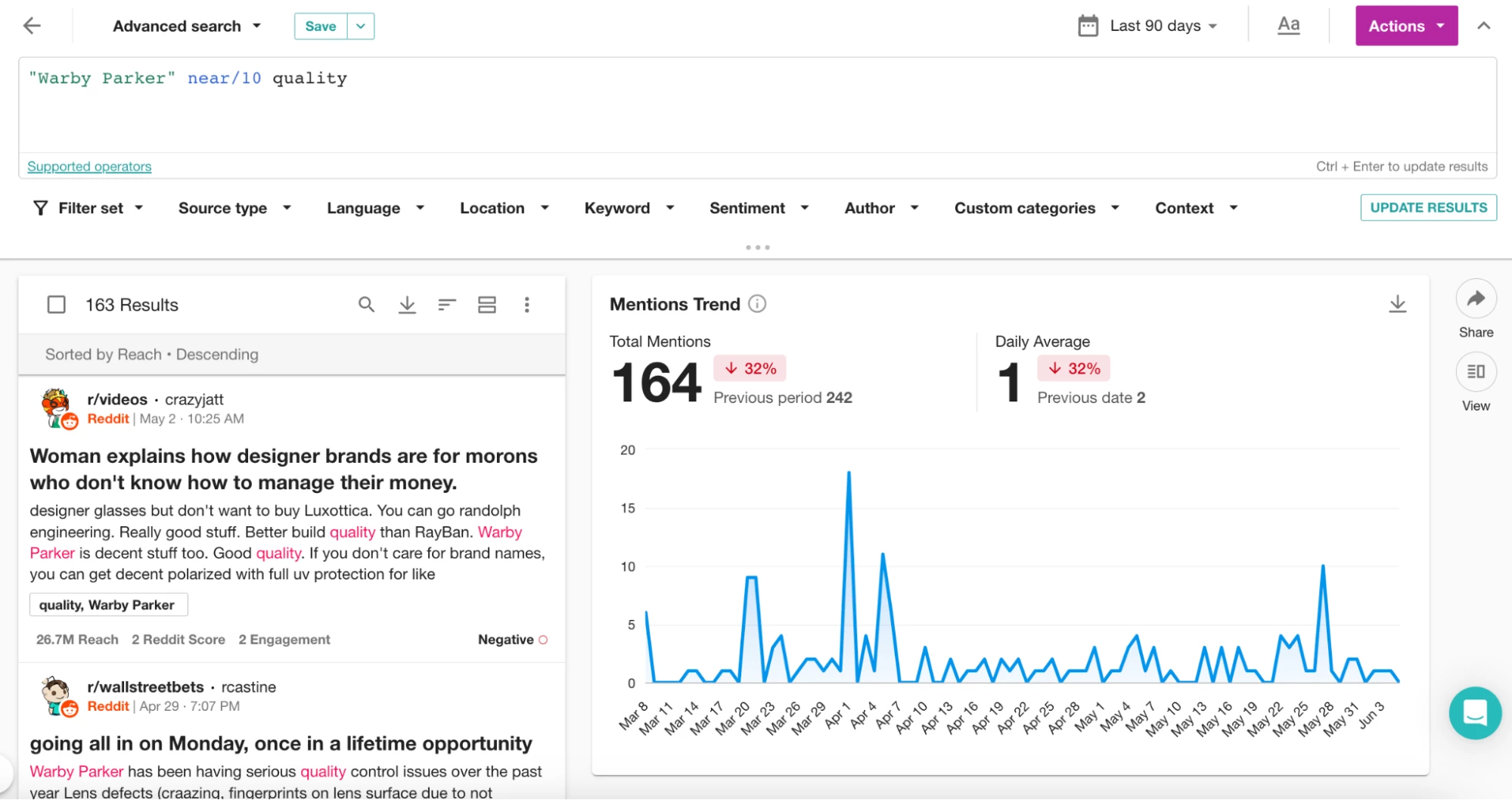Open the r/videos source link
Viewport: 1512px width, 800px height.
(117, 399)
